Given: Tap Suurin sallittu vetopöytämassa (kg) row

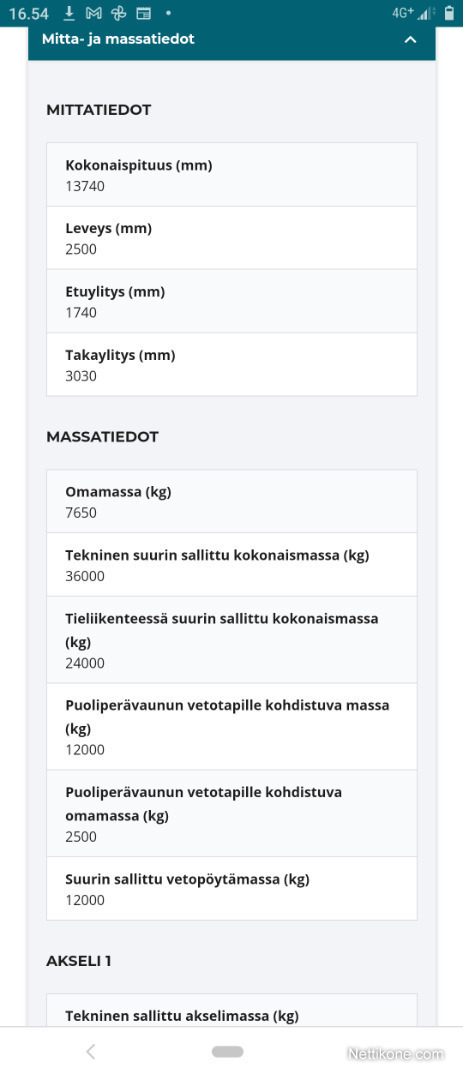Looking at the screenshot, I should point(232,889).
